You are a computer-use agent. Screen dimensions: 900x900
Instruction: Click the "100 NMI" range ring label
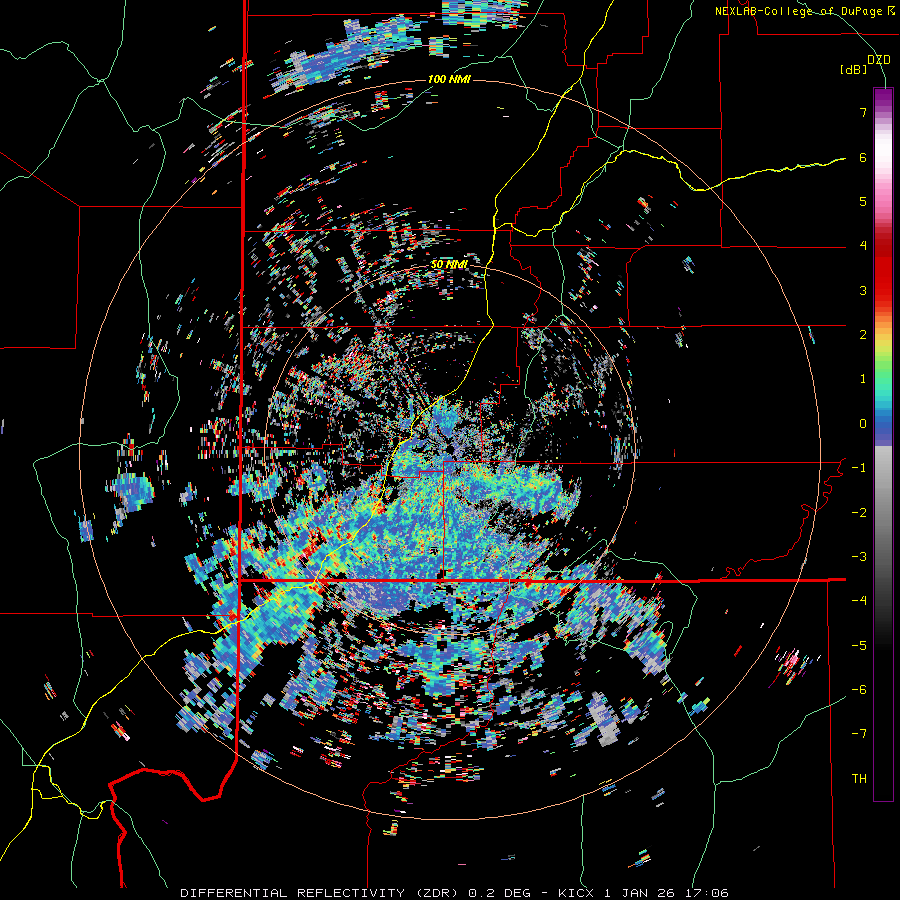point(449,79)
